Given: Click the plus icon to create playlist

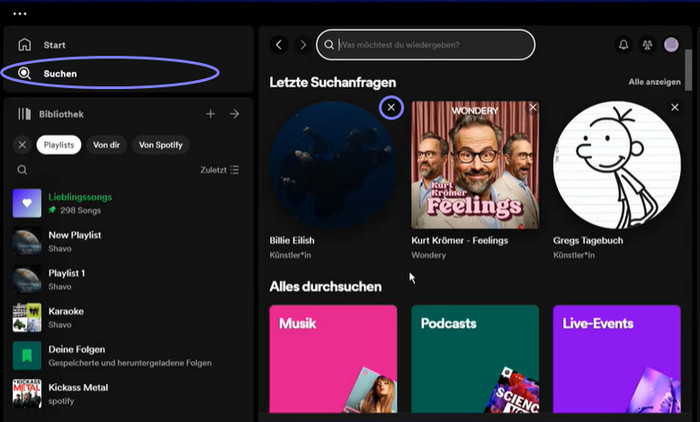Looking at the screenshot, I should pyautogui.click(x=210, y=114).
